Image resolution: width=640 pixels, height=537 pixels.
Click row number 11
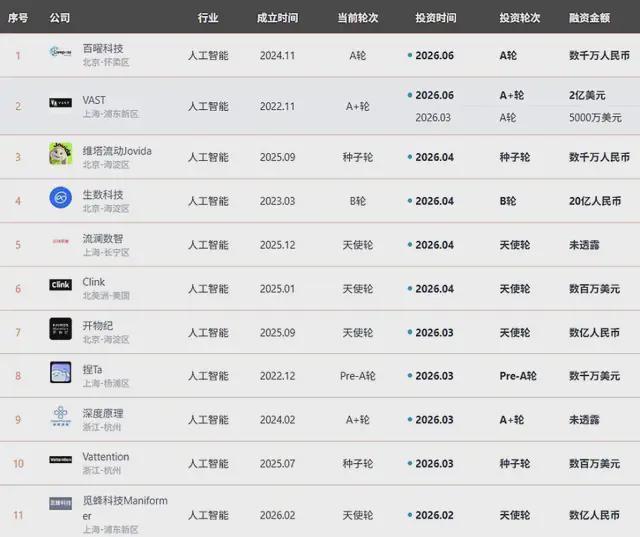[x=18, y=515]
